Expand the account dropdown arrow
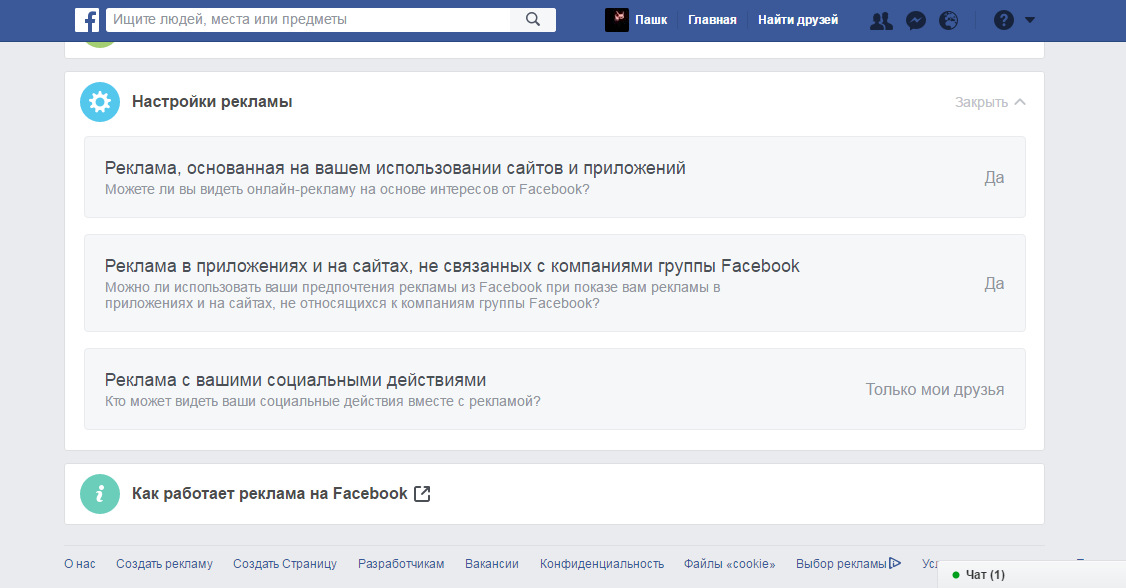The height and width of the screenshot is (588, 1126). tap(1030, 20)
